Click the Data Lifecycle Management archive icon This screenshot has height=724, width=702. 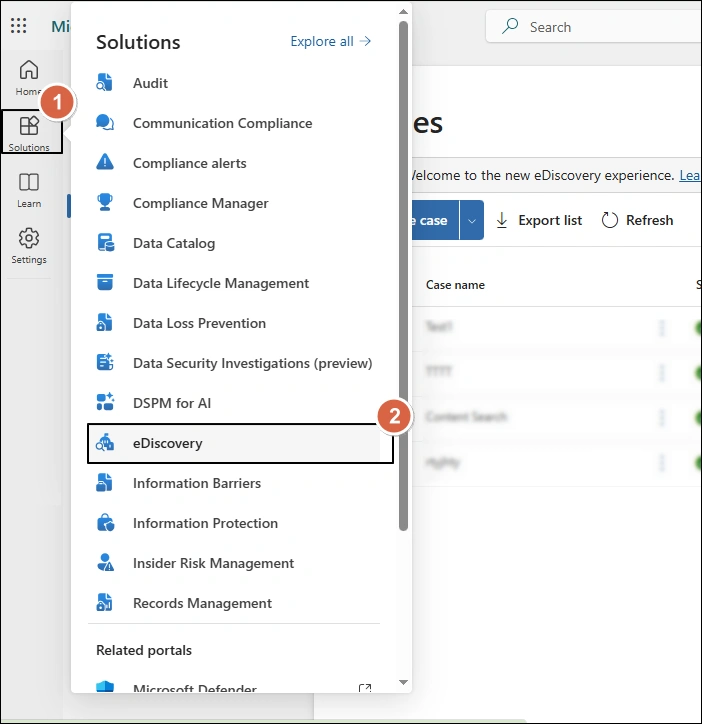105,283
